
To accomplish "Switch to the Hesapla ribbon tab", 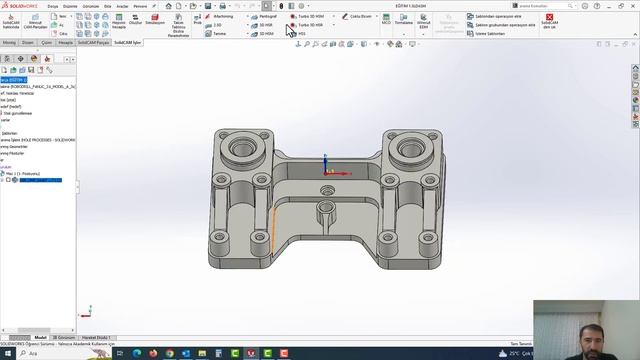I will [x=65, y=42].
